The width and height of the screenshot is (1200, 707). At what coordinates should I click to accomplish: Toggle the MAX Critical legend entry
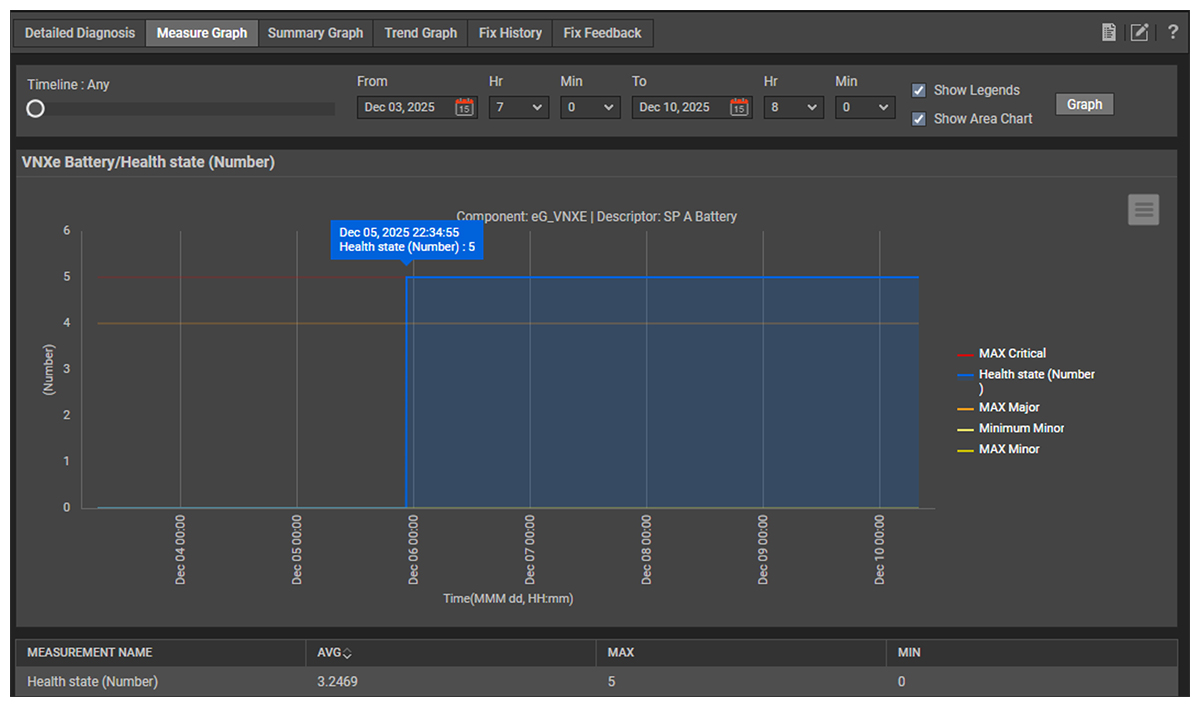coord(1012,353)
